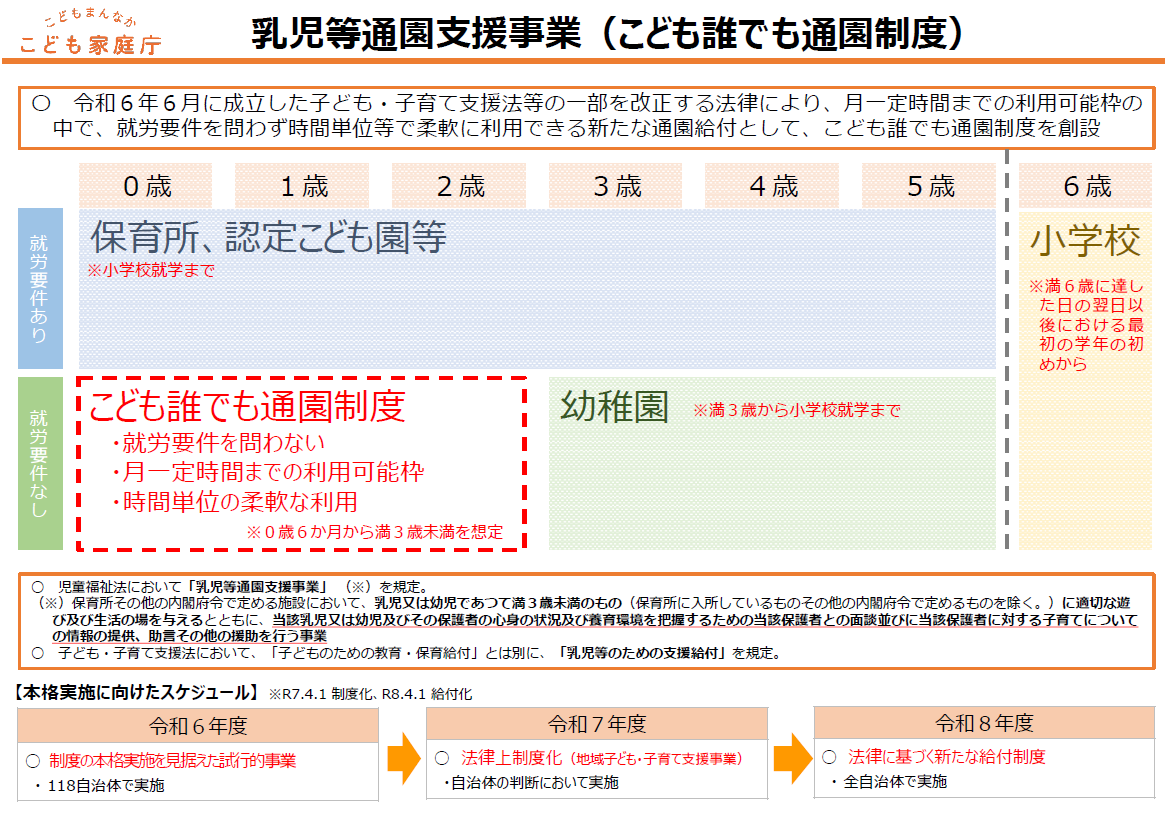Click the orange arrow after 令和6年度 box

(x=403, y=759)
